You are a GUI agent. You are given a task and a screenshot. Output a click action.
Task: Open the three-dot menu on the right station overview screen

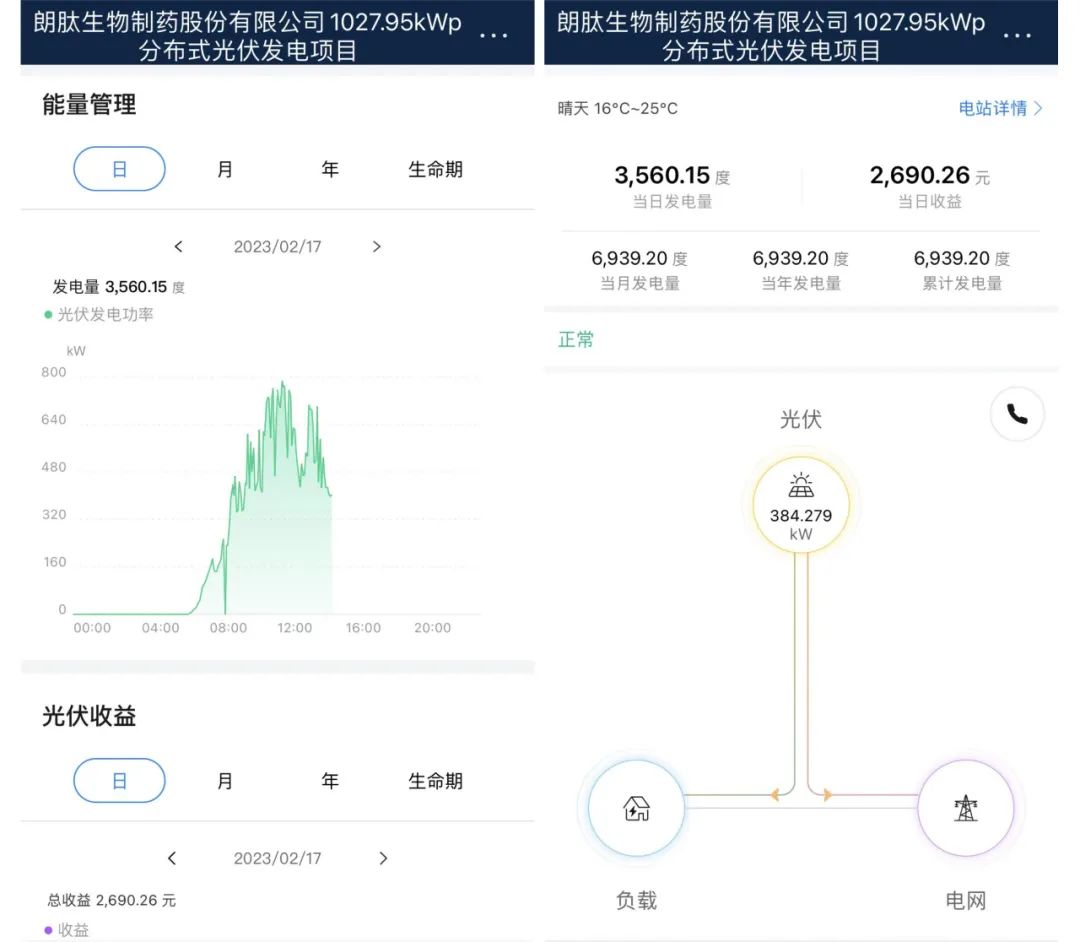click(1017, 35)
